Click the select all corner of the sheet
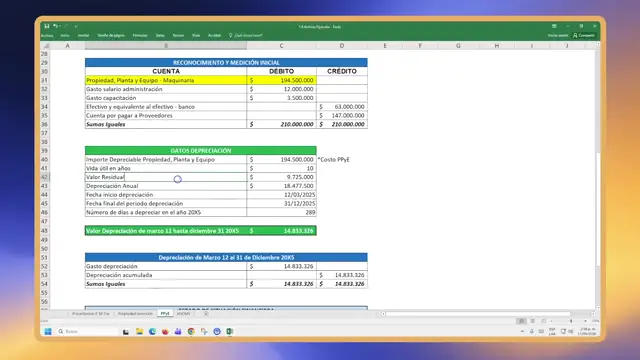Screen dimensions: 640x360 (x=45, y=46)
